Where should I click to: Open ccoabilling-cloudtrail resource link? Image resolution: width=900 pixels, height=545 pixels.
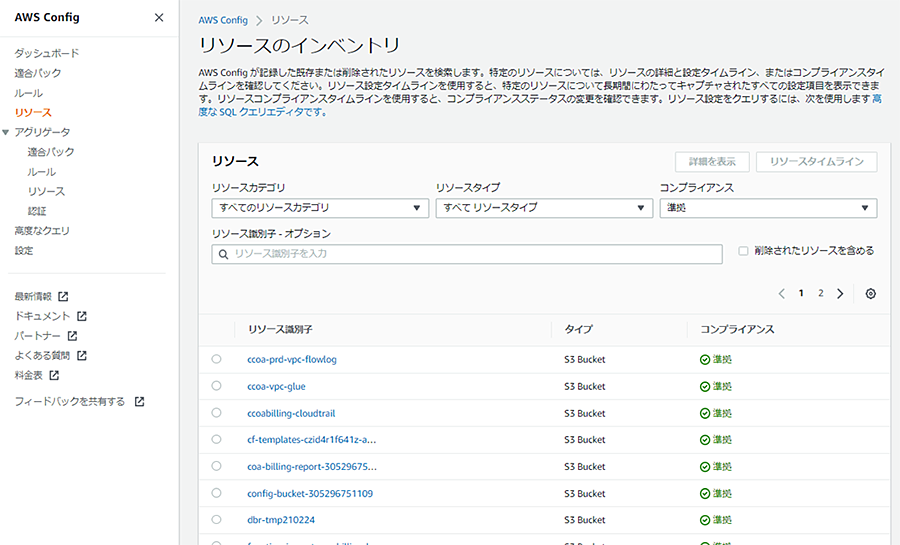(292, 413)
